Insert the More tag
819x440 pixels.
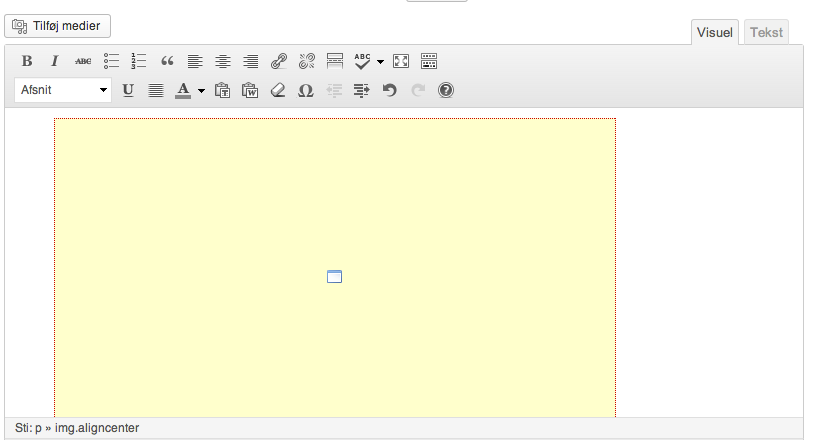[x=335, y=61]
